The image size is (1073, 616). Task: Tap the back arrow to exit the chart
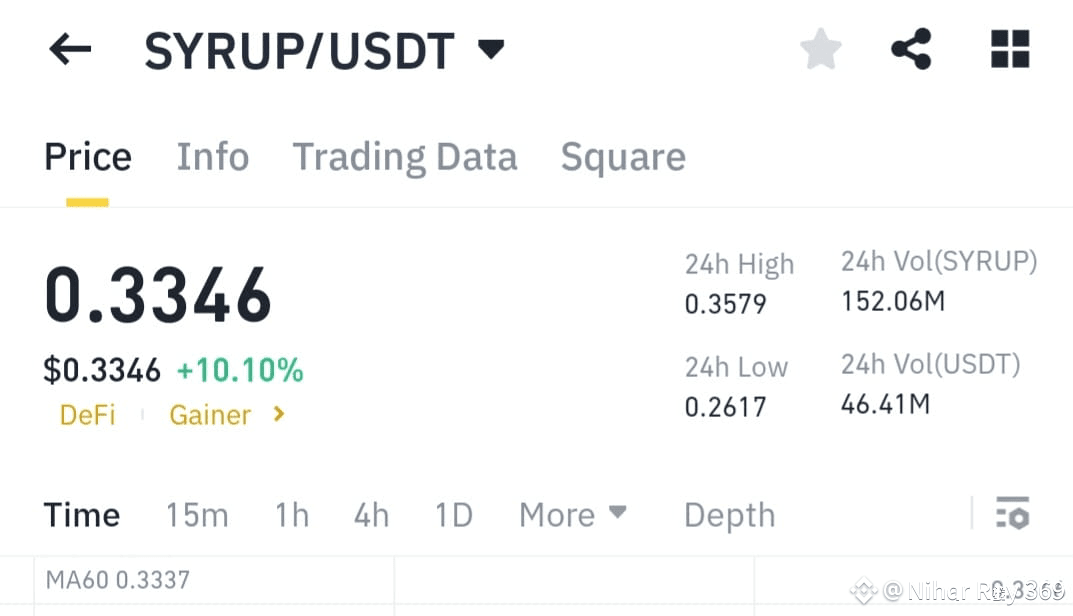click(x=69, y=49)
